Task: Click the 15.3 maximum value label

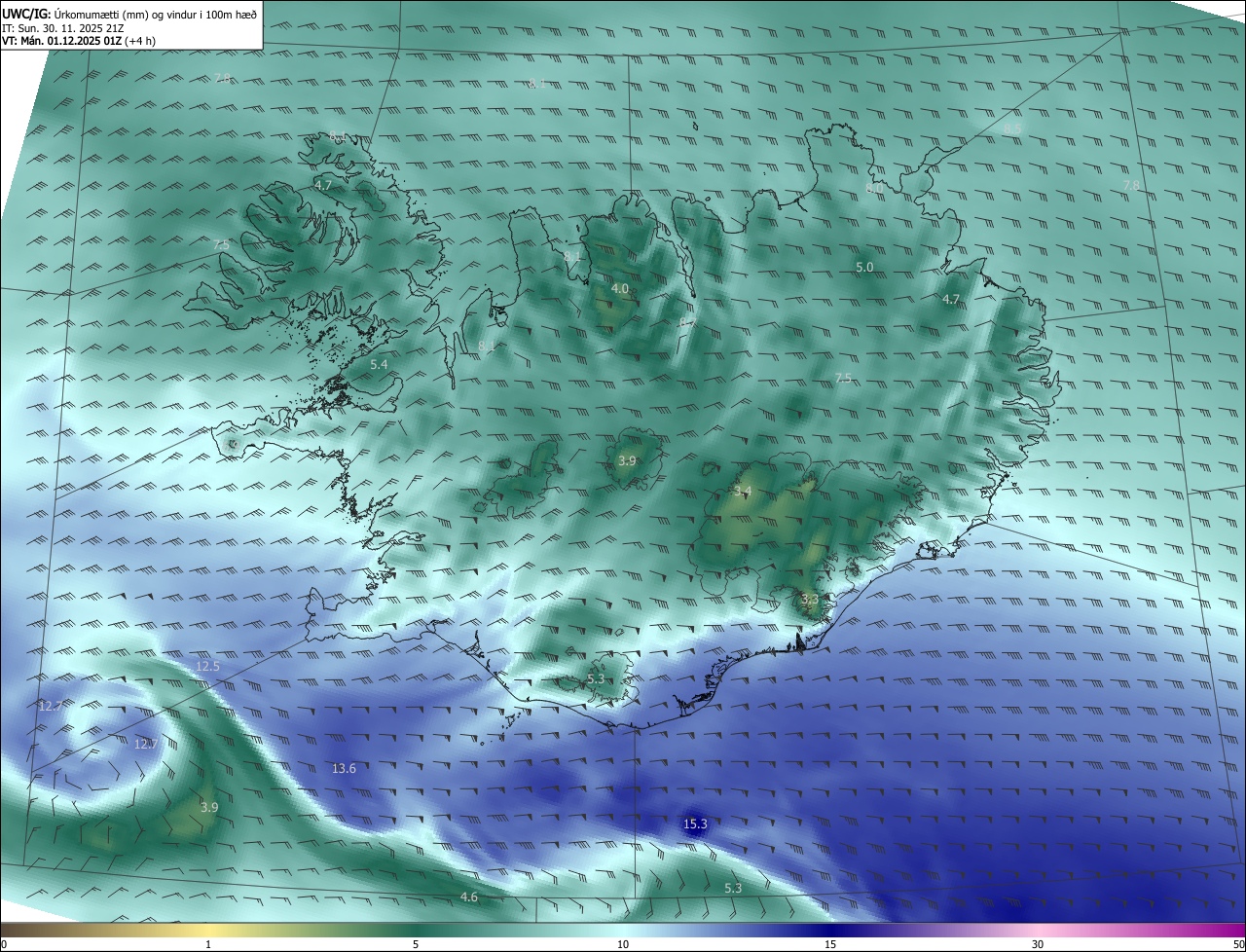Action: click(x=695, y=824)
